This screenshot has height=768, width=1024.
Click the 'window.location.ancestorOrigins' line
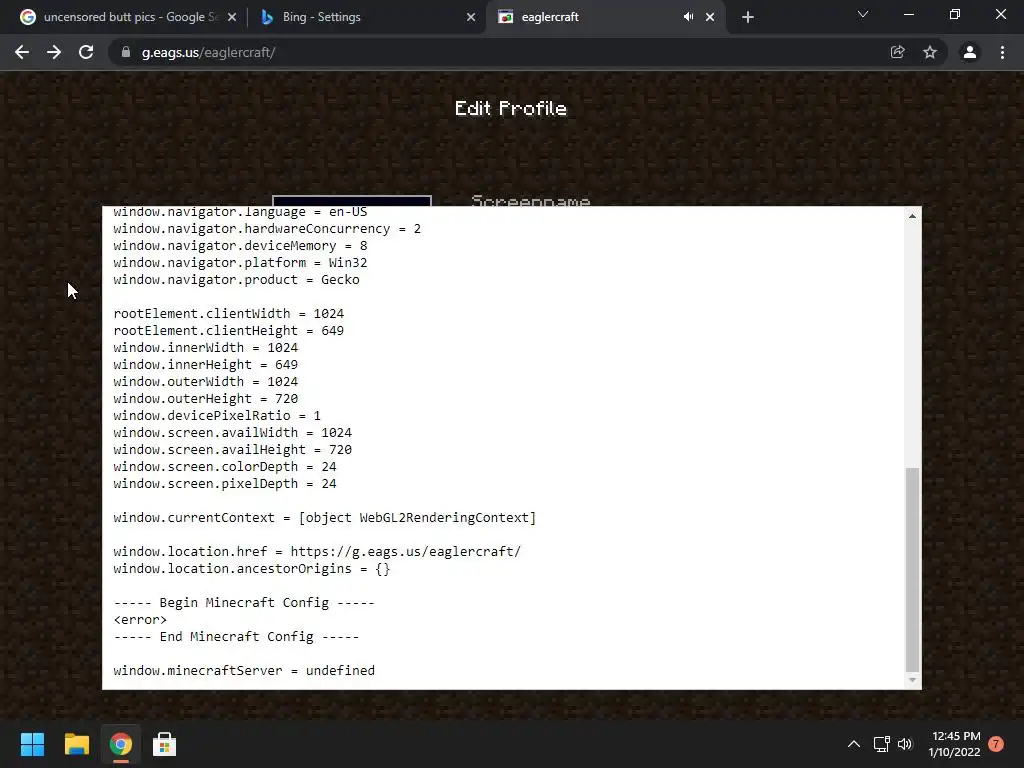coord(251,569)
